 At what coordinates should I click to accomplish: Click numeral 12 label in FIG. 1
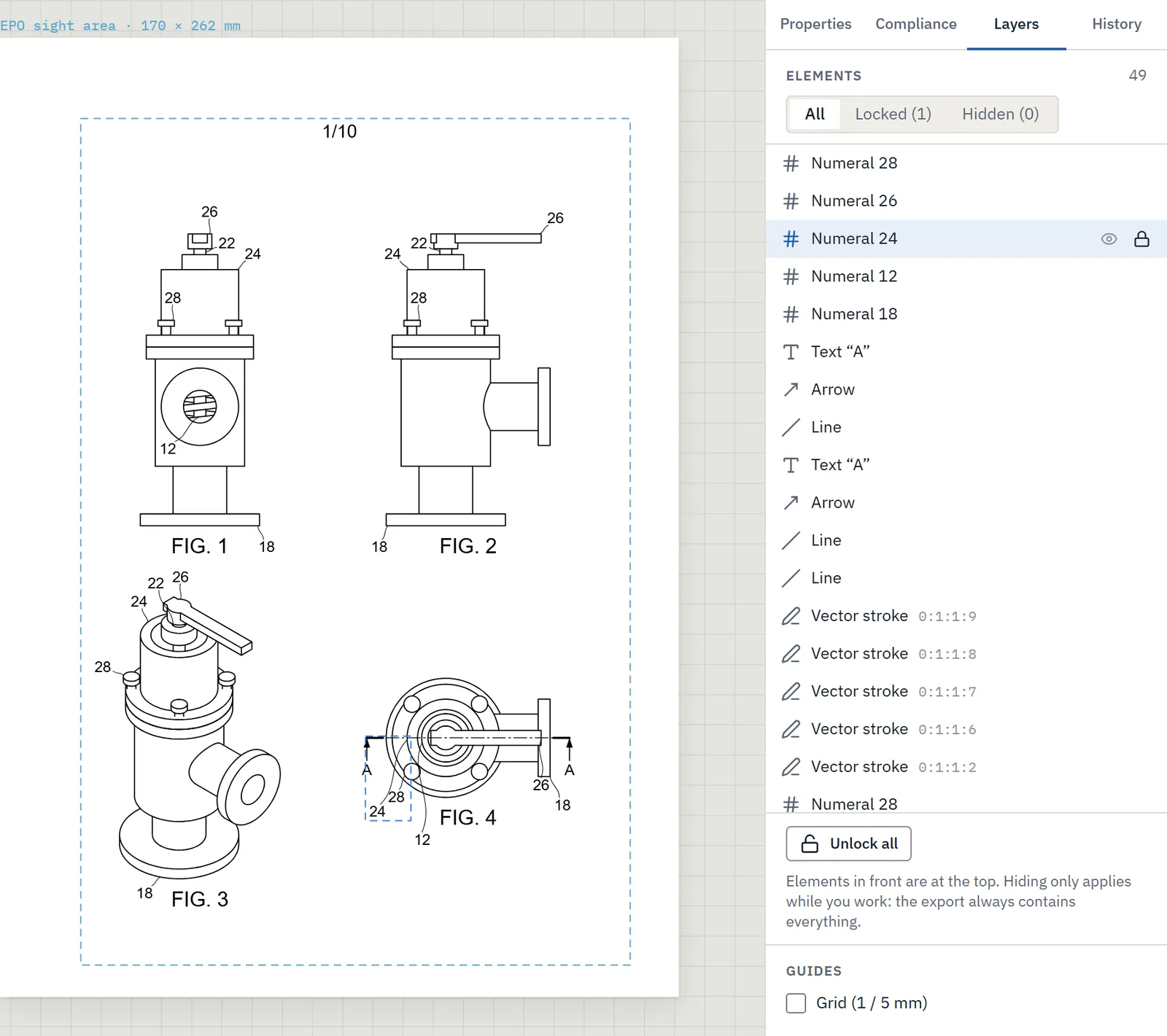(x=168, y=449)
